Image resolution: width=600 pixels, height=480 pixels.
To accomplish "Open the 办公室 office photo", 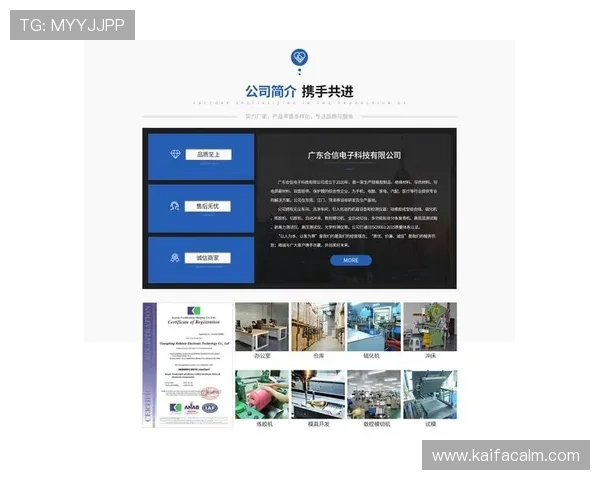I will pos(262,327).
